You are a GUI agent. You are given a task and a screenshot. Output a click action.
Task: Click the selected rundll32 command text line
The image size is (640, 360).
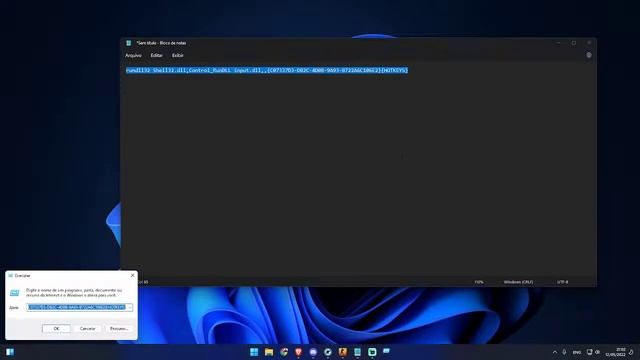coord(267,70)
